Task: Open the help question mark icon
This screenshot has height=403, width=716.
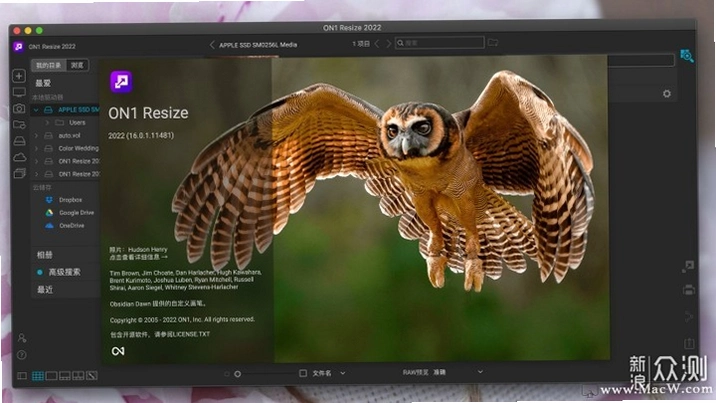Action: point(21,355)
